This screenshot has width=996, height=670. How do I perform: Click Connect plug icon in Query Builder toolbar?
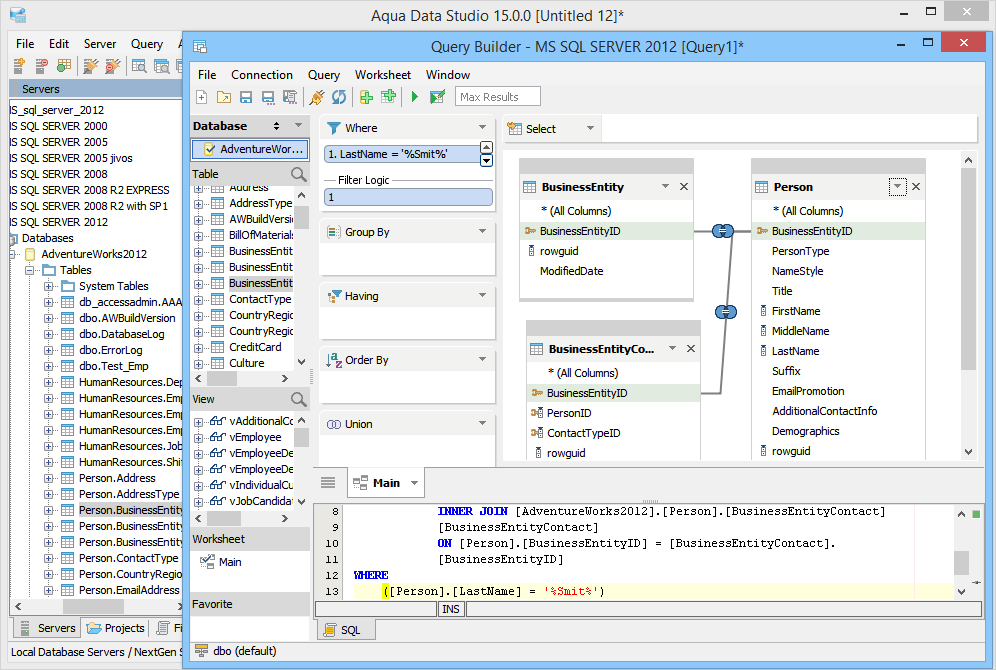317,97
